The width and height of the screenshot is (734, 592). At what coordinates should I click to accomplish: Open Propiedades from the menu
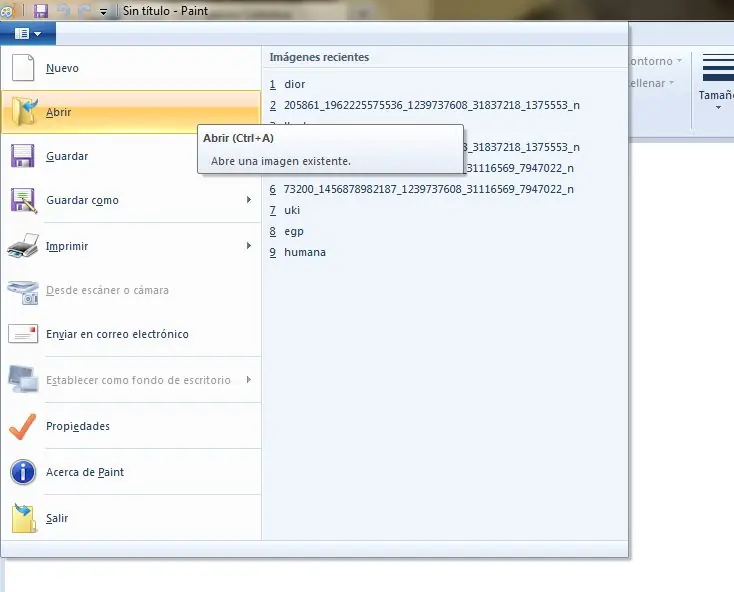tap(131, 426)
